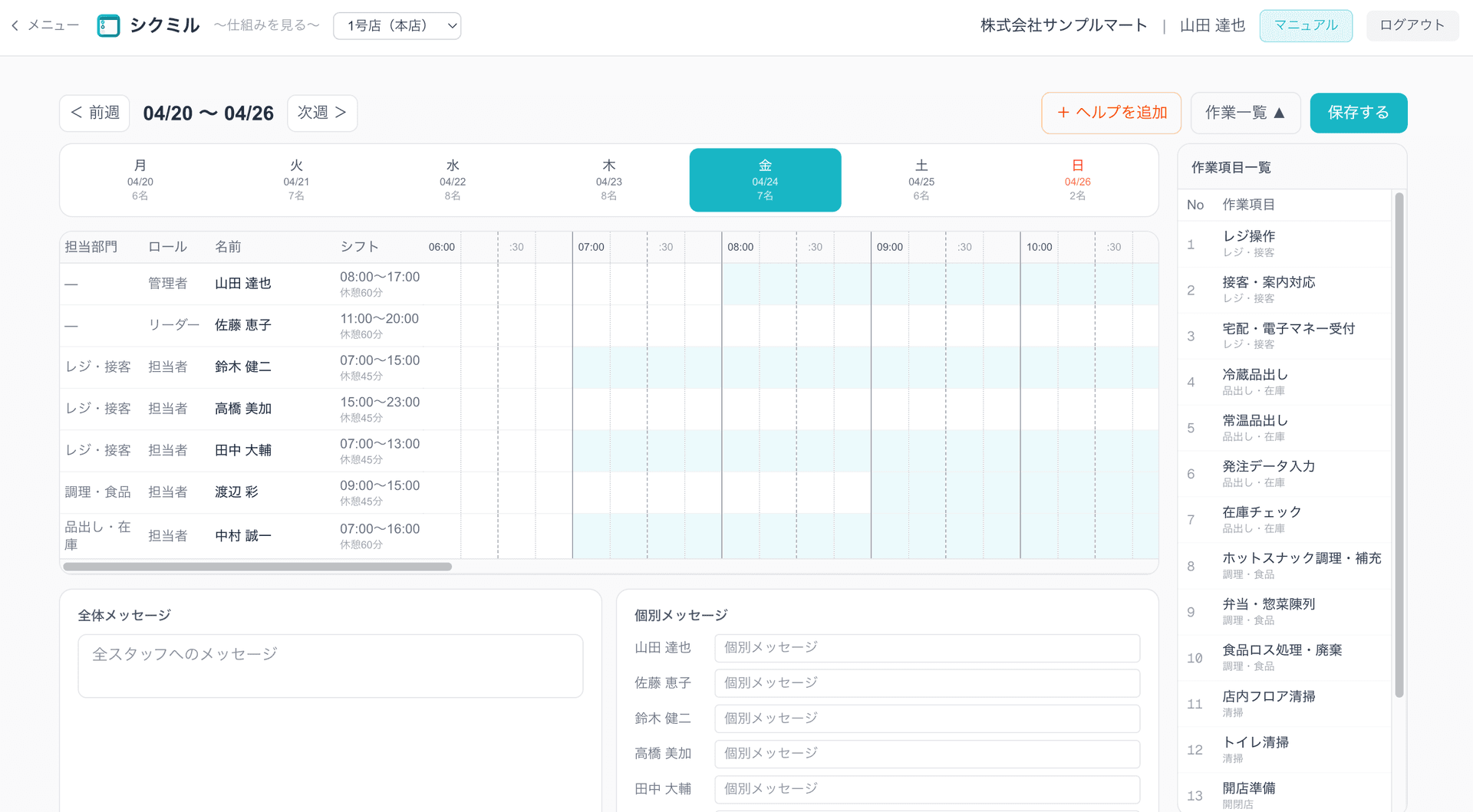Click the shift time 08:00〜17:00
The image size is (1473, 812).
(x=380, y=277)
